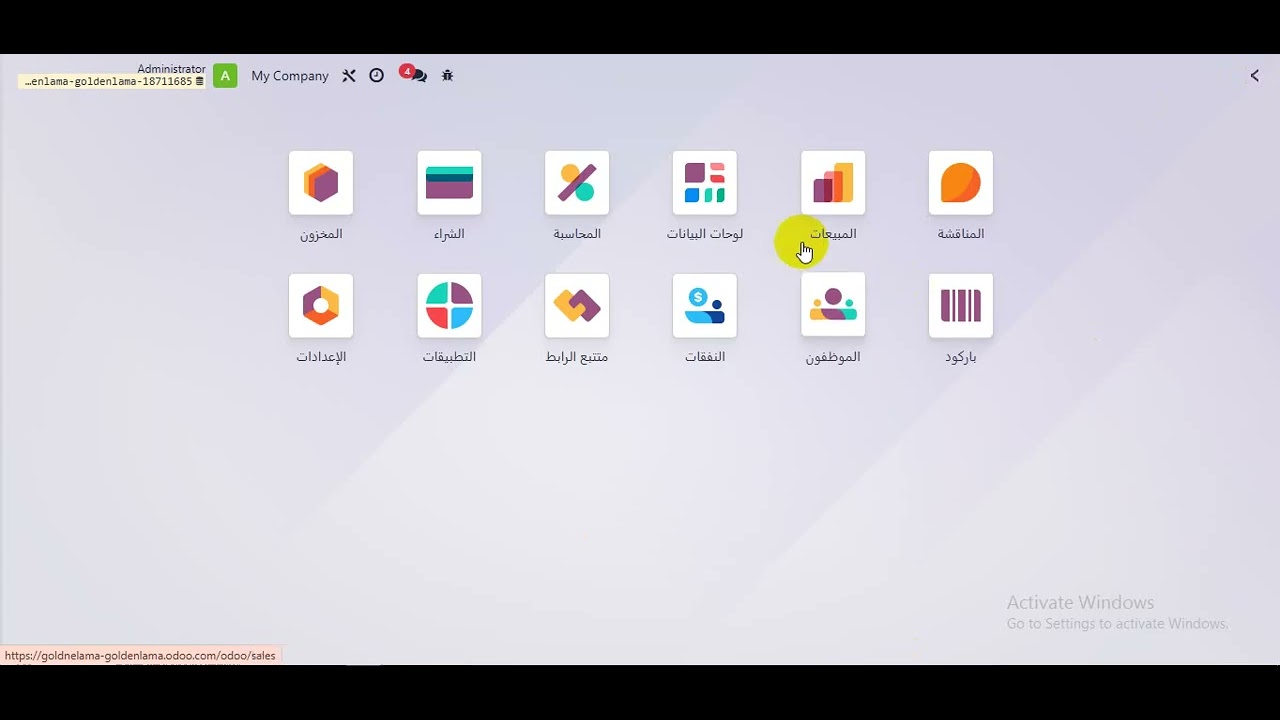The width and height of the screenshot is (1280, 720).
Task: Click the green user avatar A
Action: pos(225,76)
